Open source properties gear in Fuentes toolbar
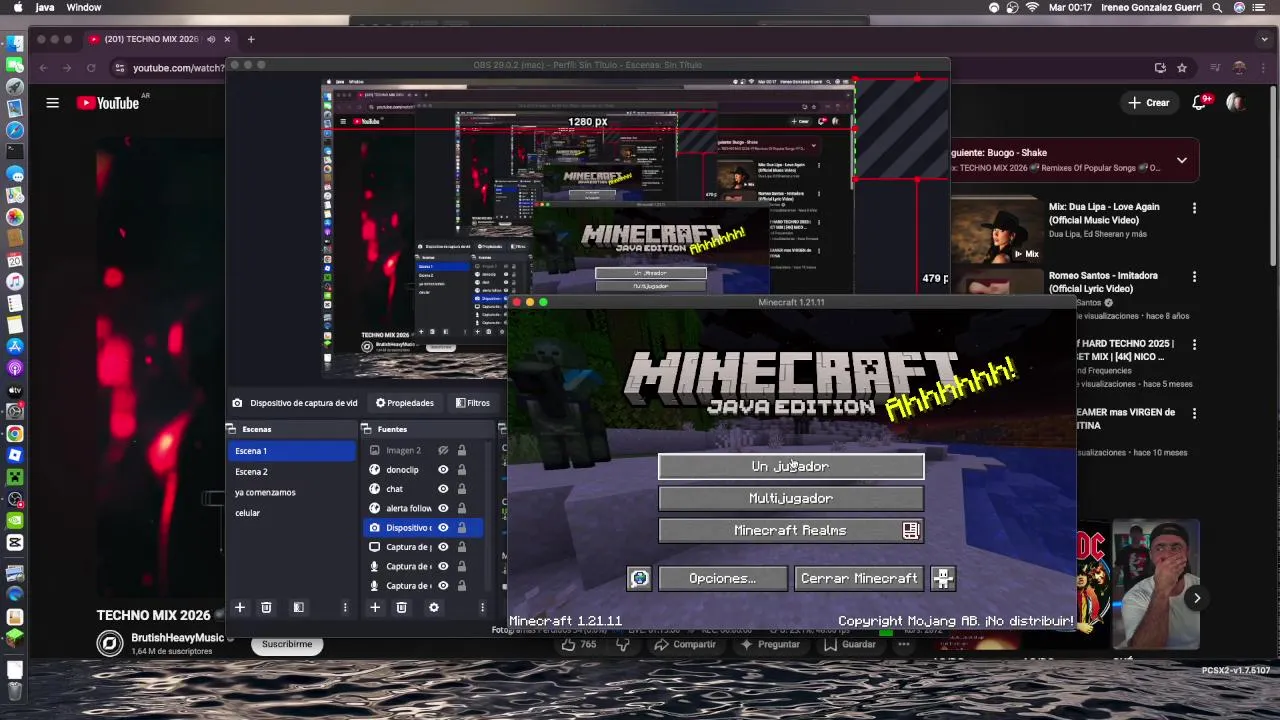The width and height of the screenshot is (1280, 720). coord(433,608)
